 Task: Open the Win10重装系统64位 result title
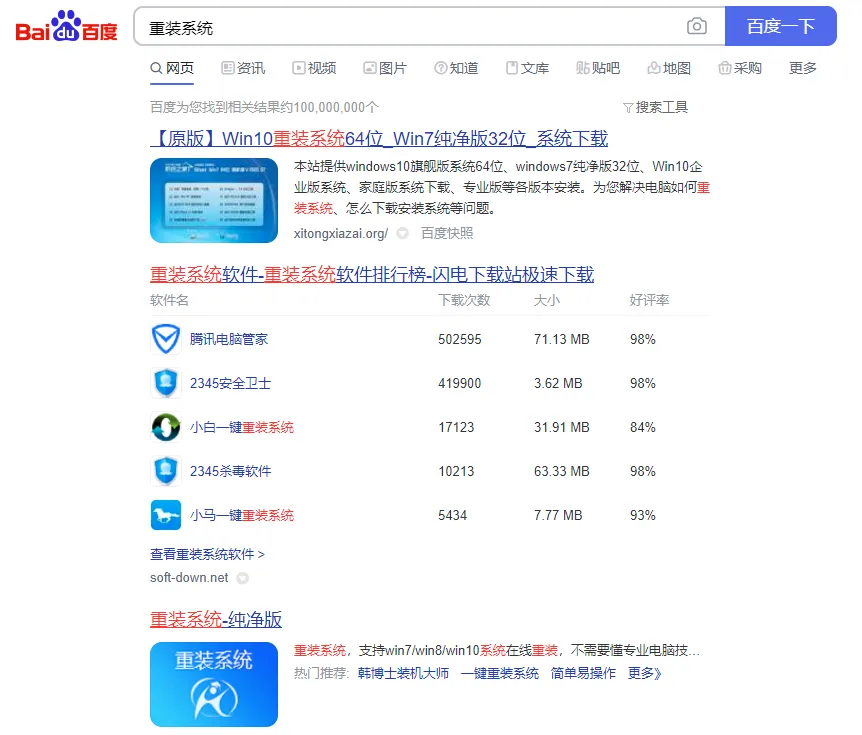point(379,139)
